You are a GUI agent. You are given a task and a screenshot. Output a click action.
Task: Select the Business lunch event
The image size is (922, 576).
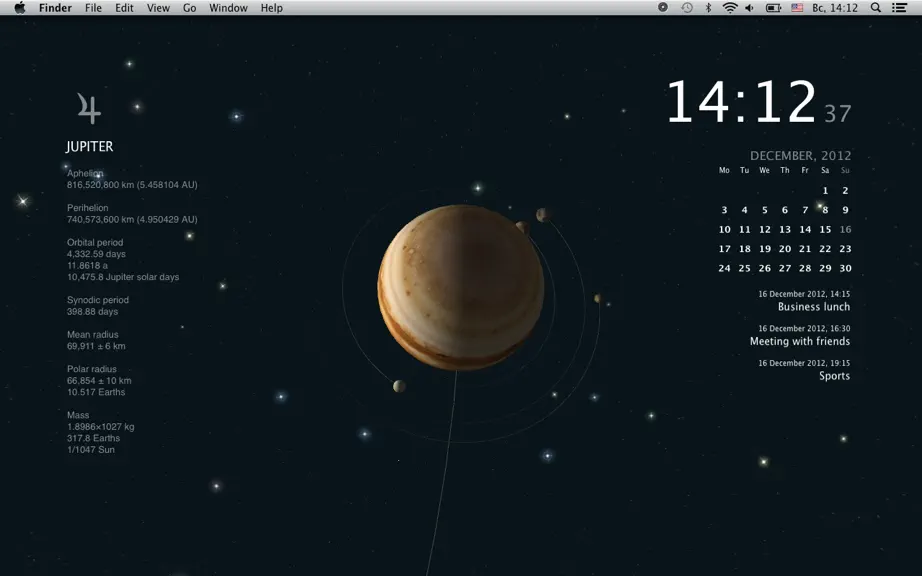coord(814,307)
